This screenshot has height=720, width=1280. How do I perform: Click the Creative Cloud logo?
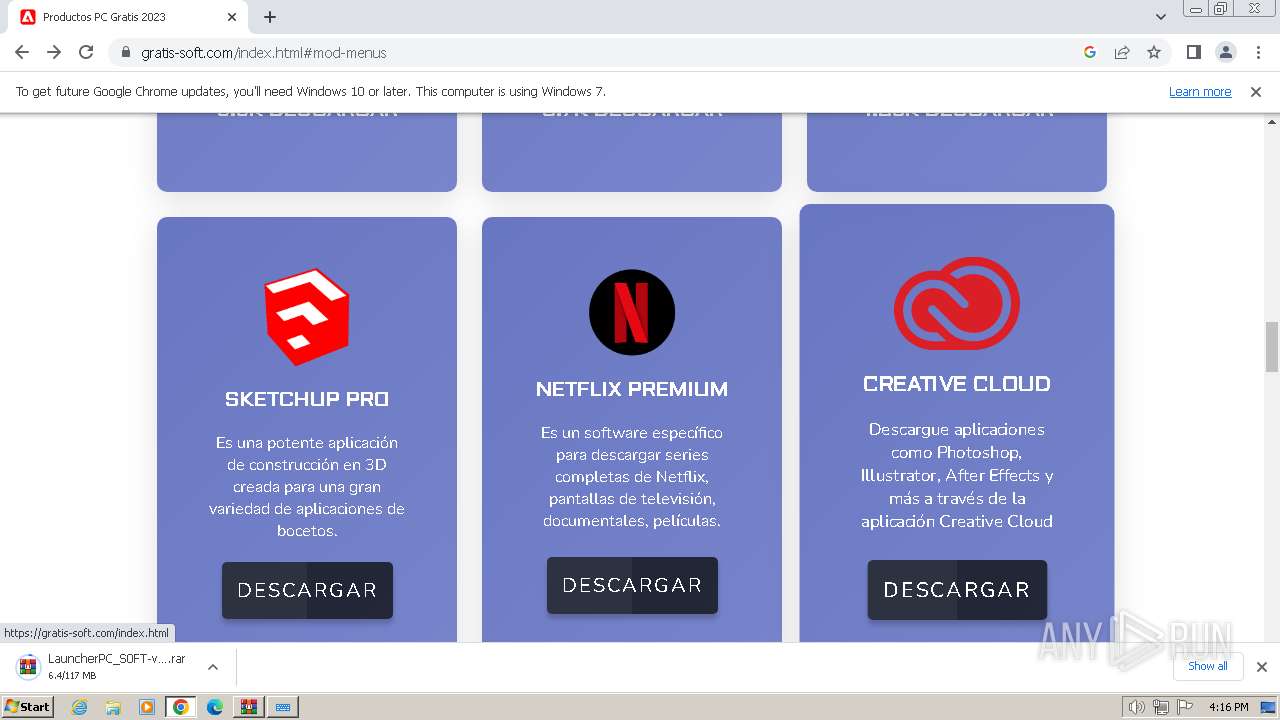957,304
